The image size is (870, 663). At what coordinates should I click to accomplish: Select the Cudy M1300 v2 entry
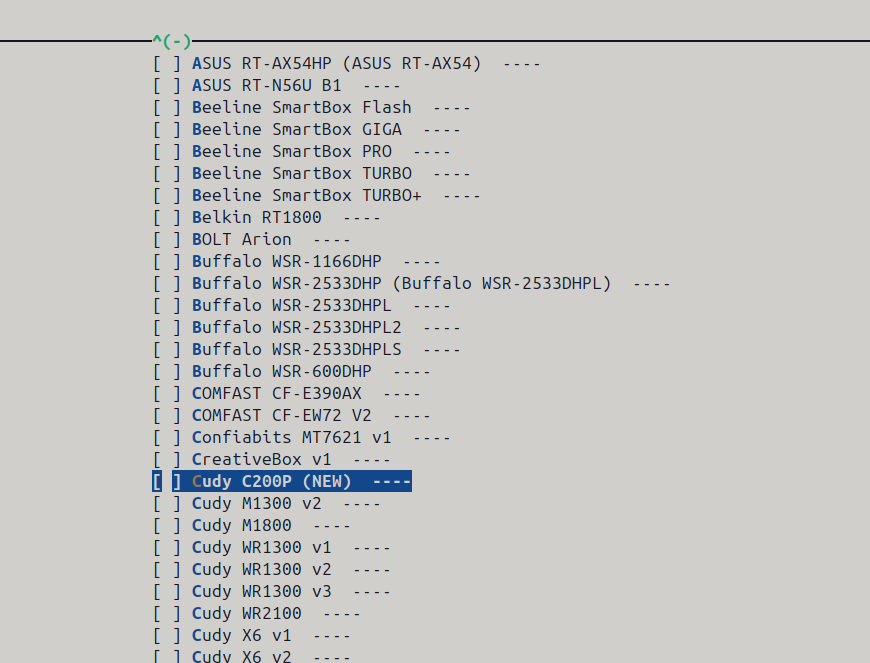point(266,504)
